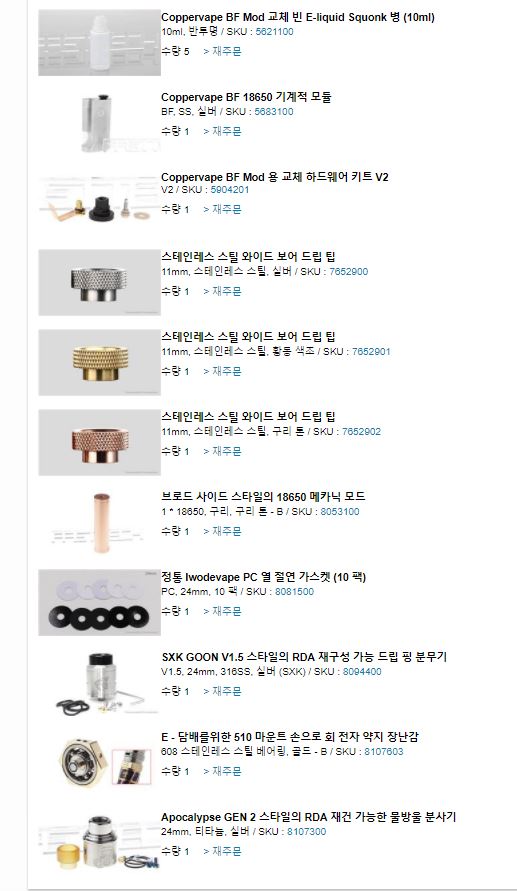
Task: Click SKU link 7652900
Action: click(349, 272)
